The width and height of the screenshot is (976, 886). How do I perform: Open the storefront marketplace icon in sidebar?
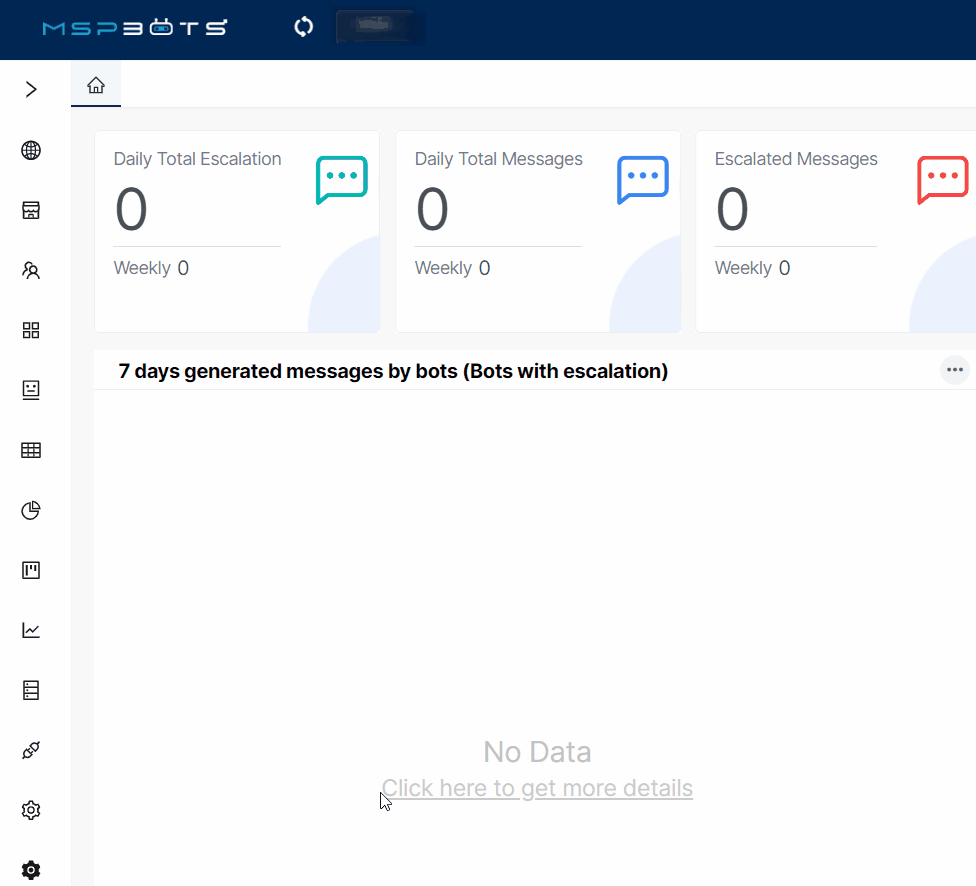click(31, 210)
